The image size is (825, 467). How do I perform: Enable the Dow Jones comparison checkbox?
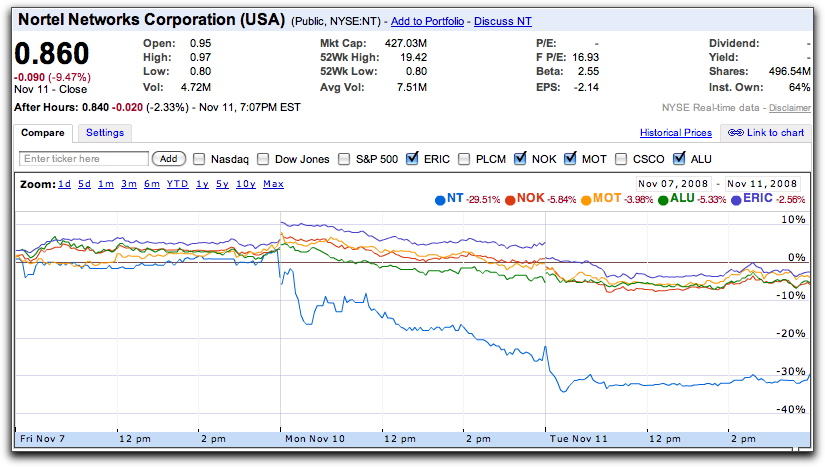click(x=263, y=159)
